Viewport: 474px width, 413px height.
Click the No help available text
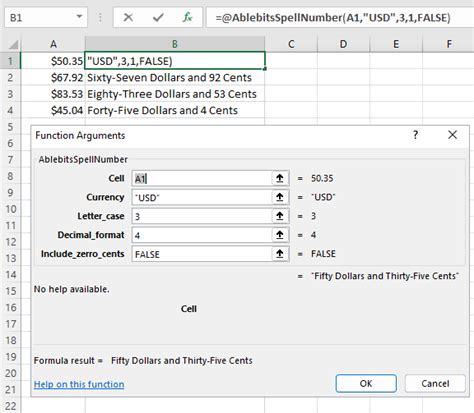(71, 289)
